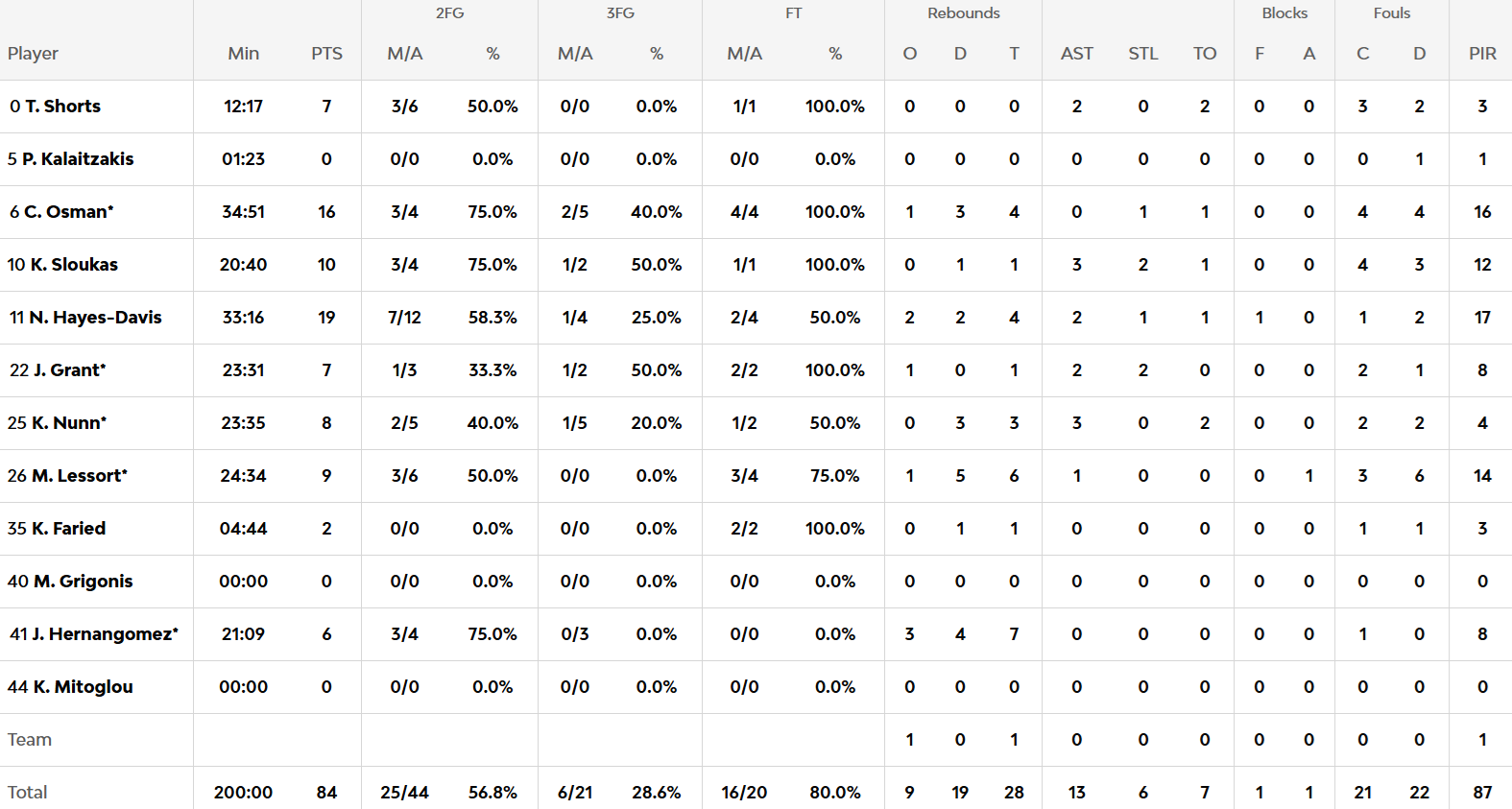The width and height of the screenshot is (1512, 809).
Task: Open C. Osman player page
Action: [x=68, y=212]
